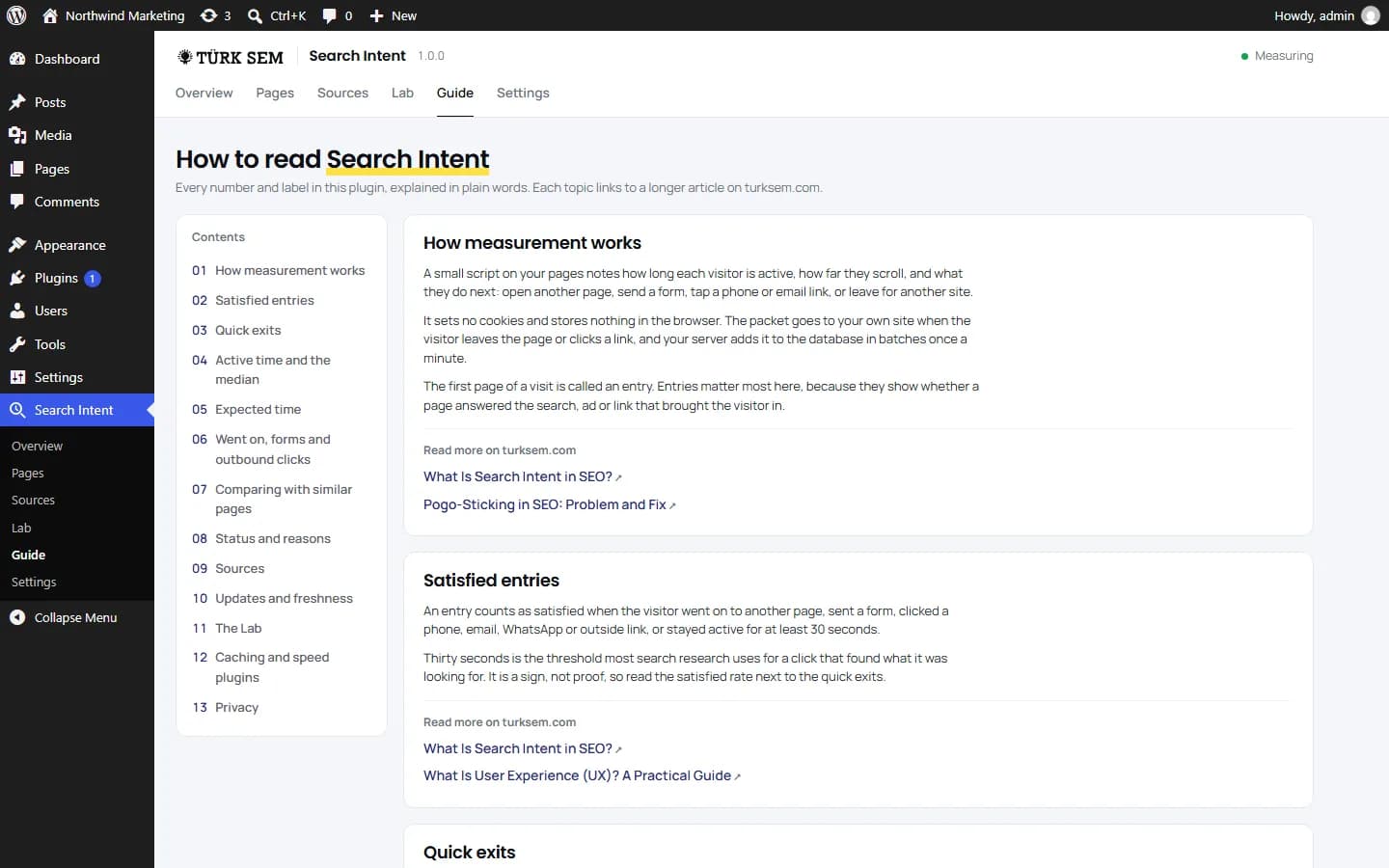Open the Overview submenu under Search Intent
The height and width of the screenshot is (868, 1389).
click(x=37, y=446)
